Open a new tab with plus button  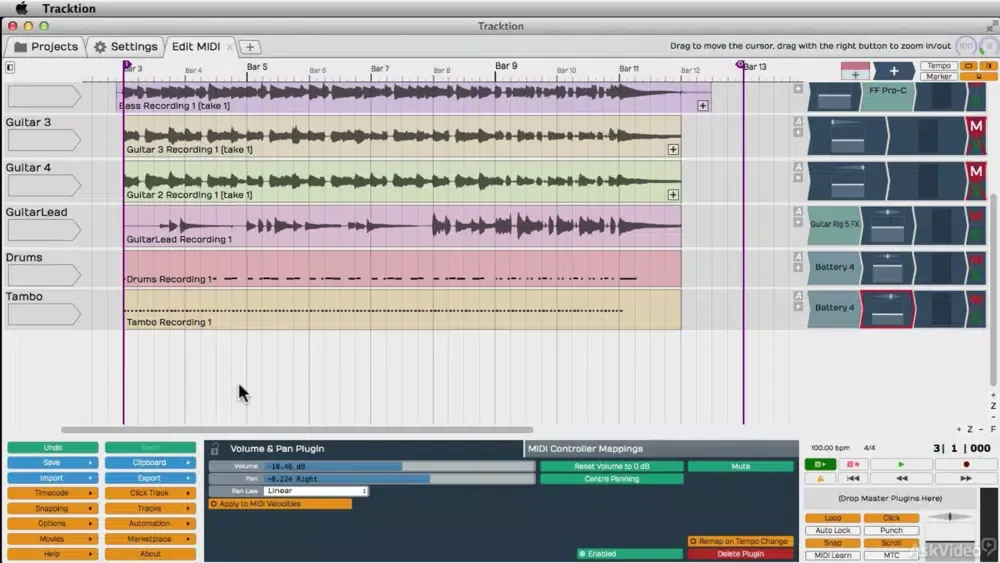coord(250,47)
